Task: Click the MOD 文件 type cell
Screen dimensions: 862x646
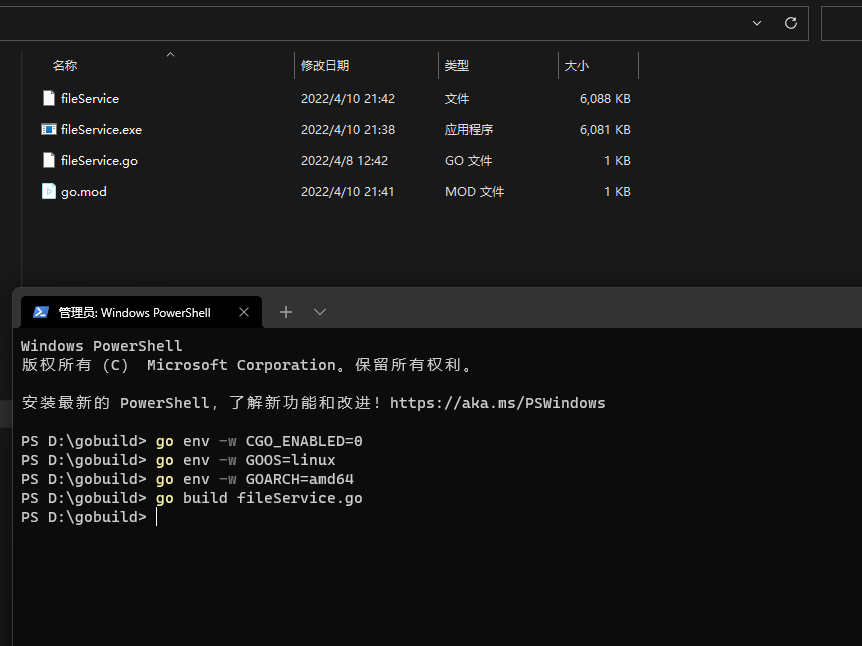Action: [x=474, y=192]
